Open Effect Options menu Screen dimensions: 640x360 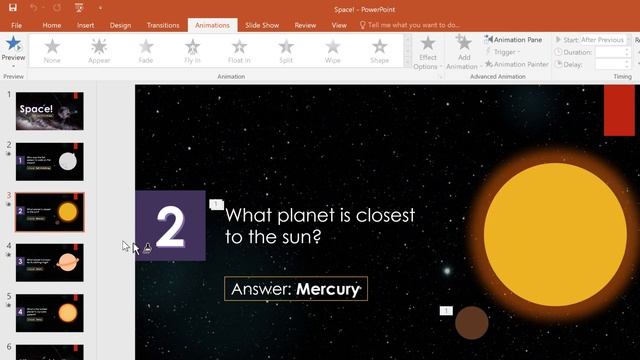pos(427,53)
